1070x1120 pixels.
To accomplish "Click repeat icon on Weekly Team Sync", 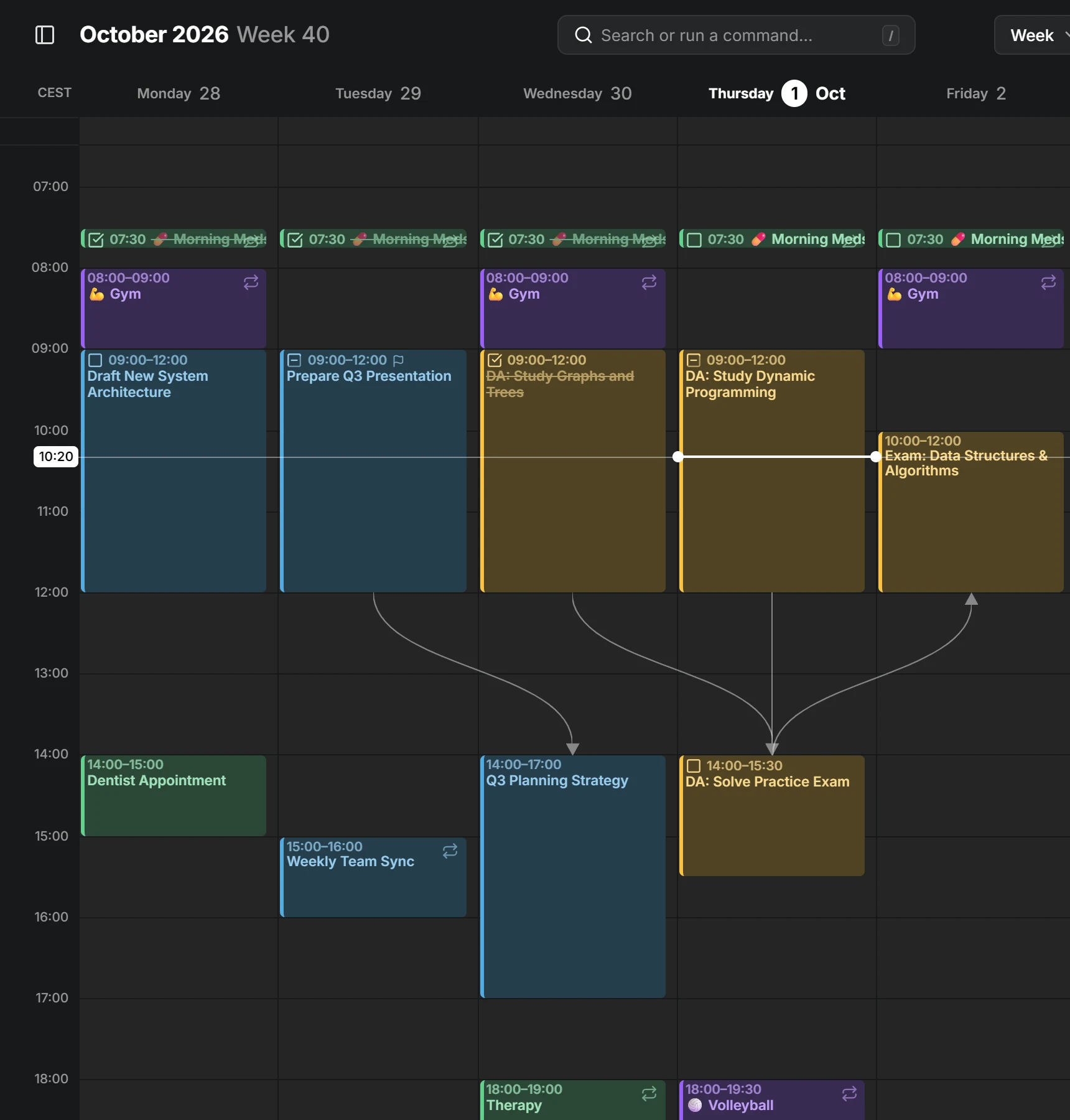I will click(450, 851).
